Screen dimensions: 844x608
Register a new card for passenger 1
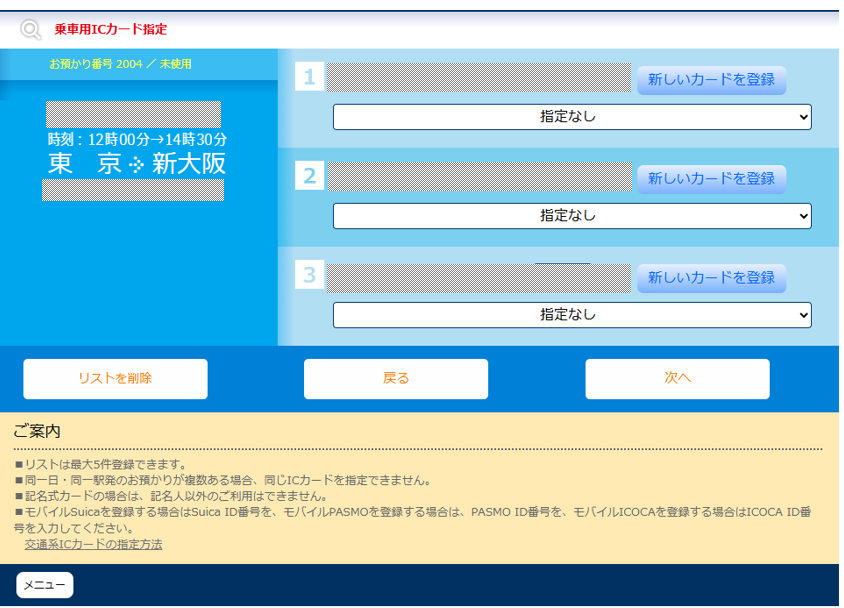(711, 80)
